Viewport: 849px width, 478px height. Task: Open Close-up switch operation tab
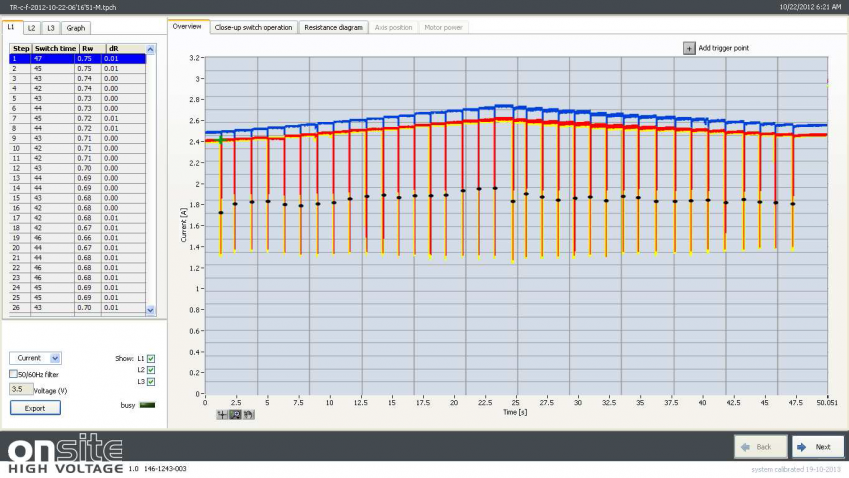coord(253,27)
